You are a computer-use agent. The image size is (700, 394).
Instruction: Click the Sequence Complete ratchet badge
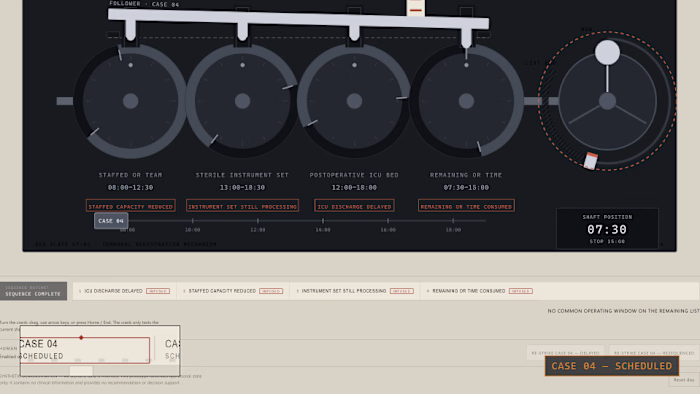[33, 291]
